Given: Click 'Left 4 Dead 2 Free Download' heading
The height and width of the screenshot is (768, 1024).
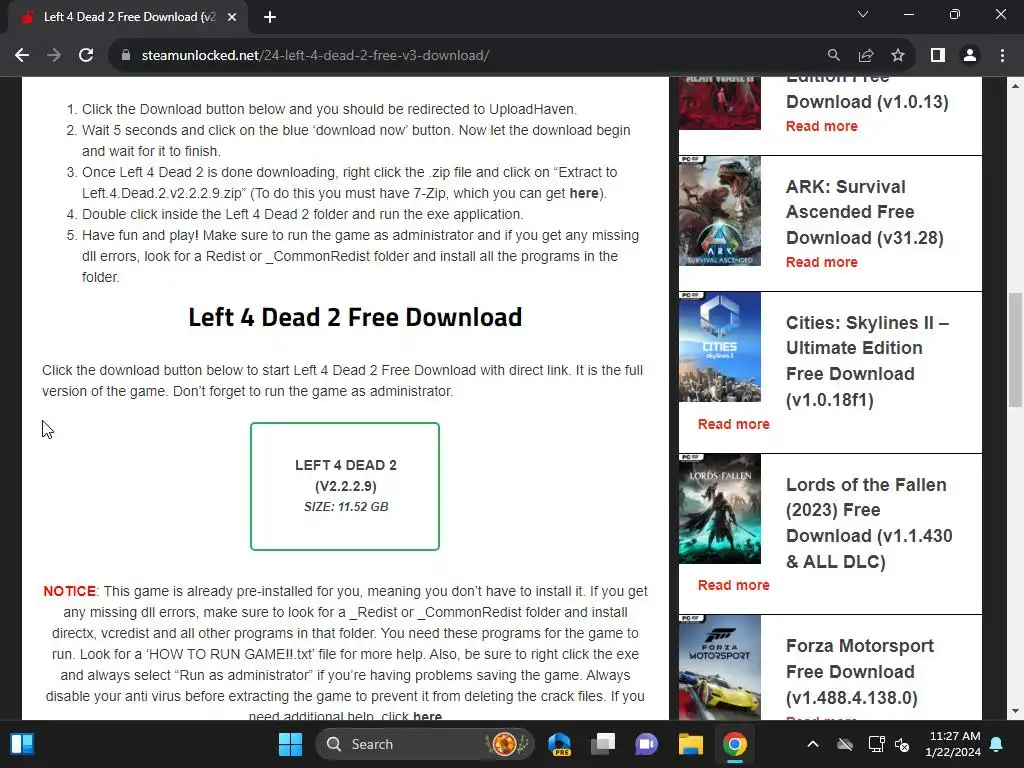Looking at the screenshot, I should click(x=355, y=317).
